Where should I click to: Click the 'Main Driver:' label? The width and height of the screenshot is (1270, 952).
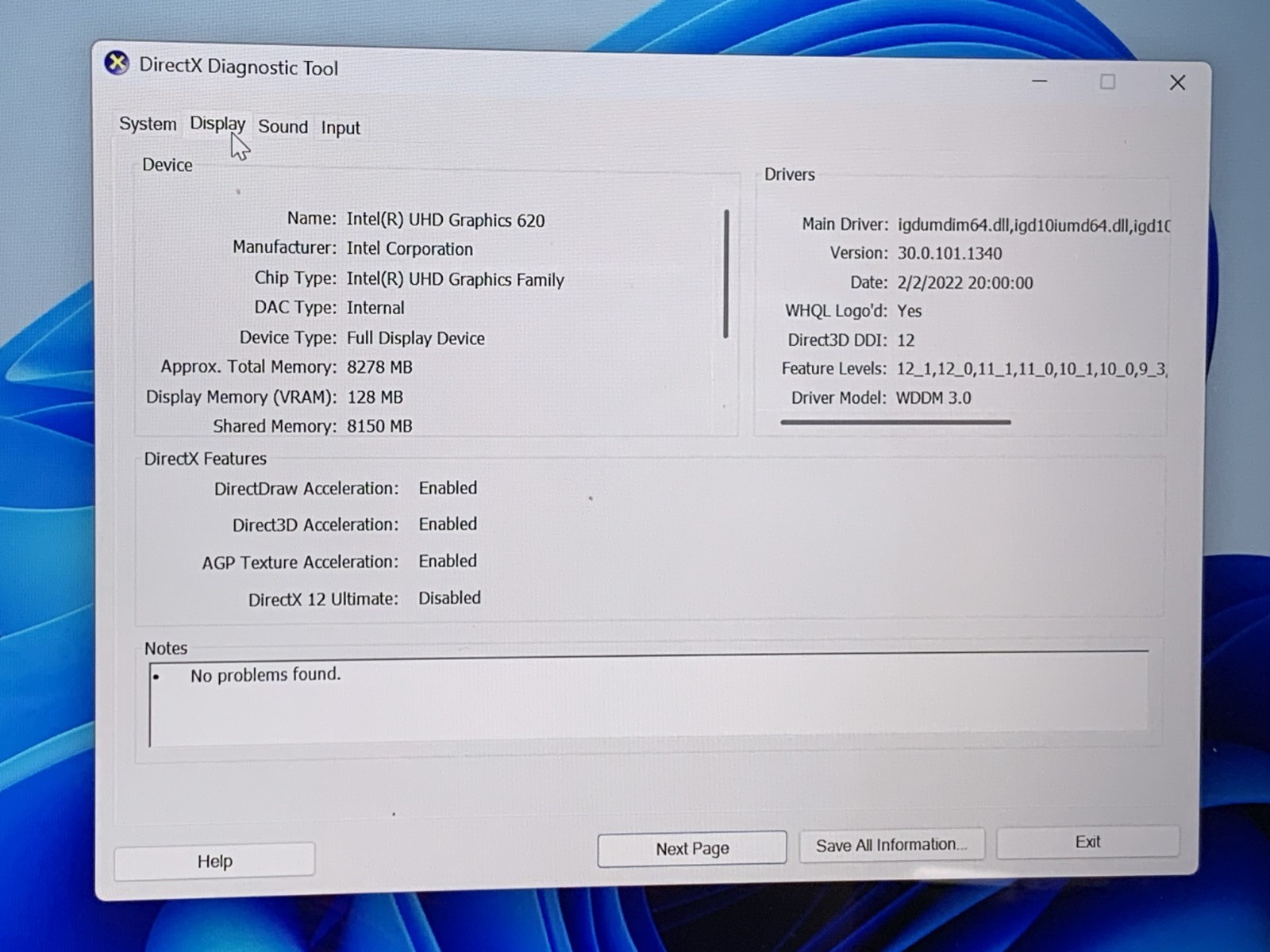pos(845,225)
